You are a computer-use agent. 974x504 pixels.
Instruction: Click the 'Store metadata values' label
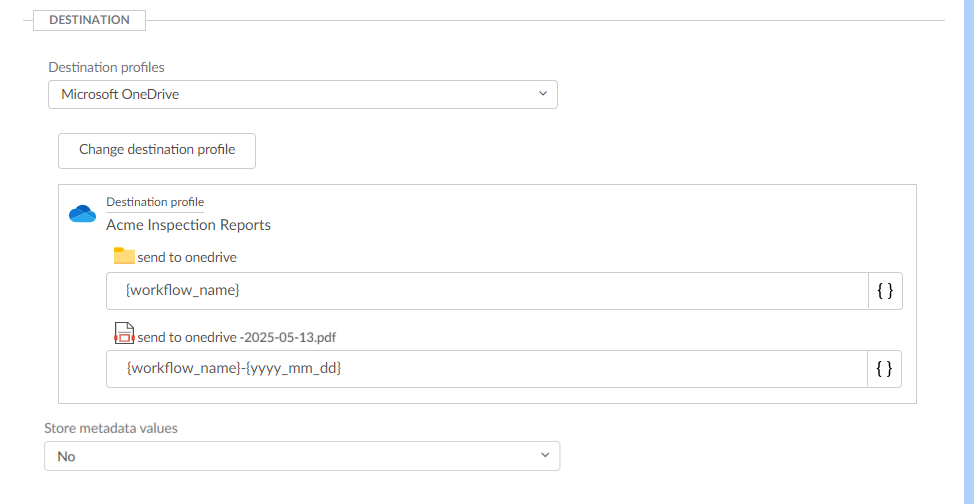click(111, 428)
